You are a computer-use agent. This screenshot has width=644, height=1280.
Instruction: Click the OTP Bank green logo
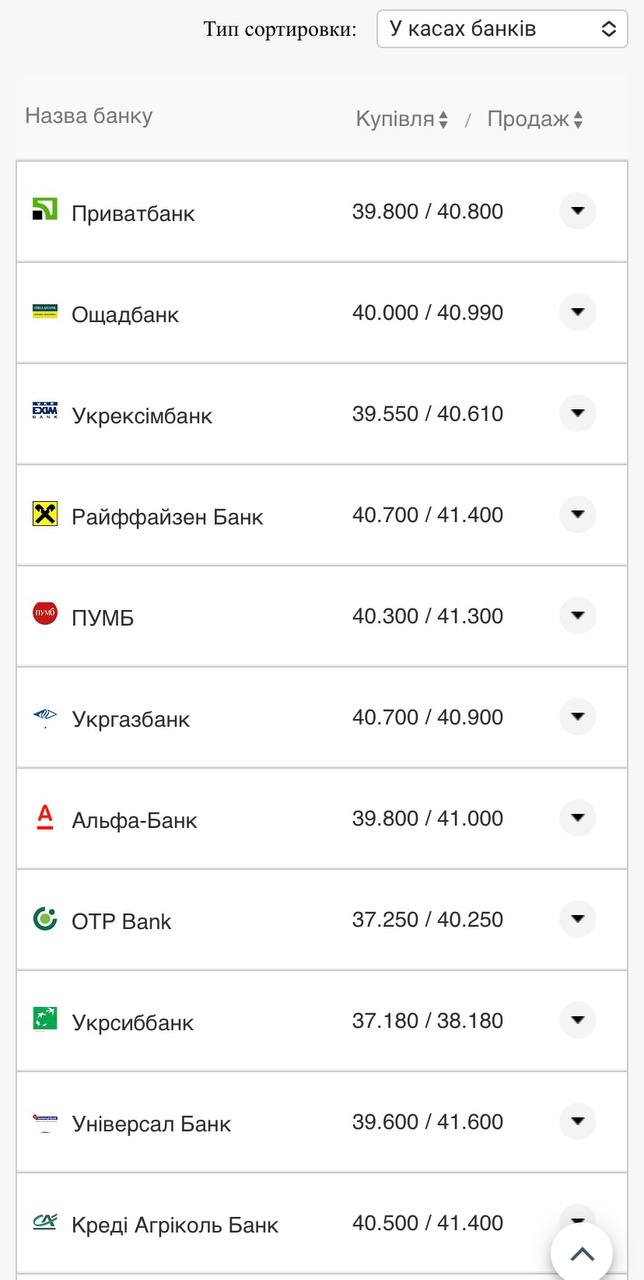point(44,919)
